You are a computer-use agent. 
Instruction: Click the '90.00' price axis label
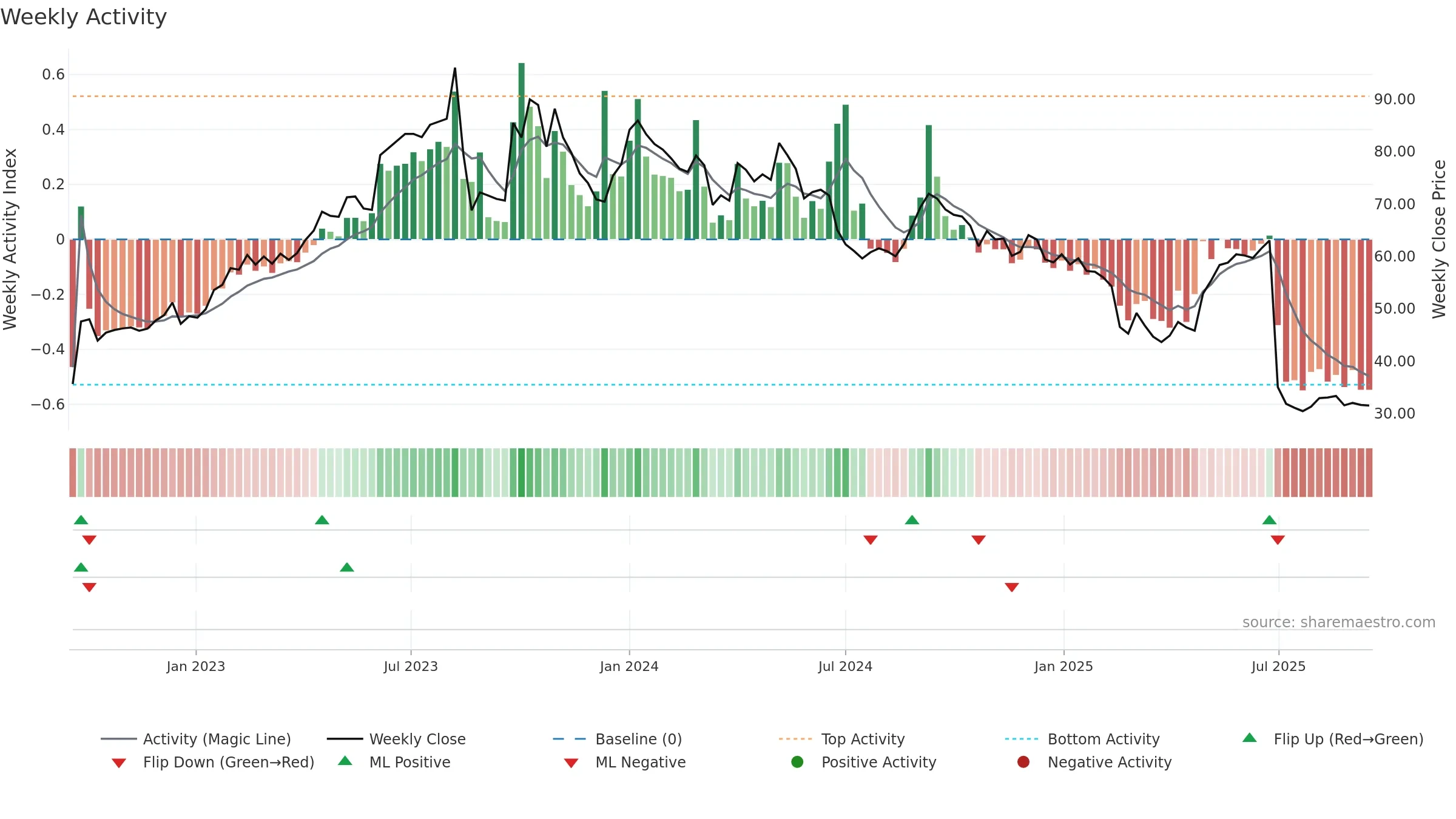pyautogui.click(x=1395, y=99)
